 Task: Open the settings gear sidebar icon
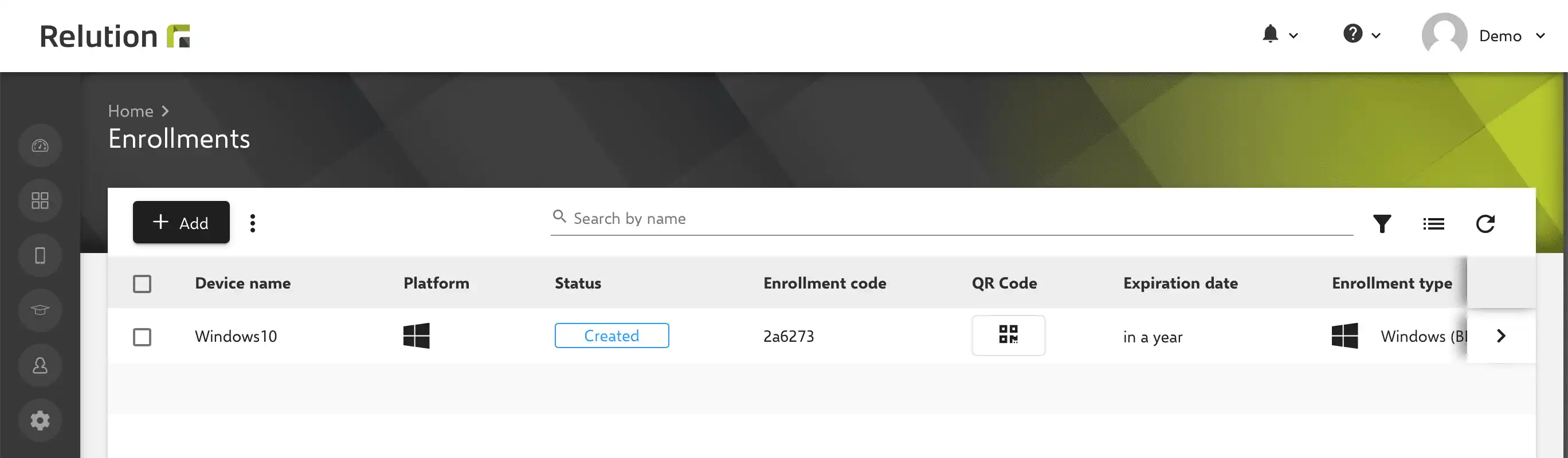point(40,420)
